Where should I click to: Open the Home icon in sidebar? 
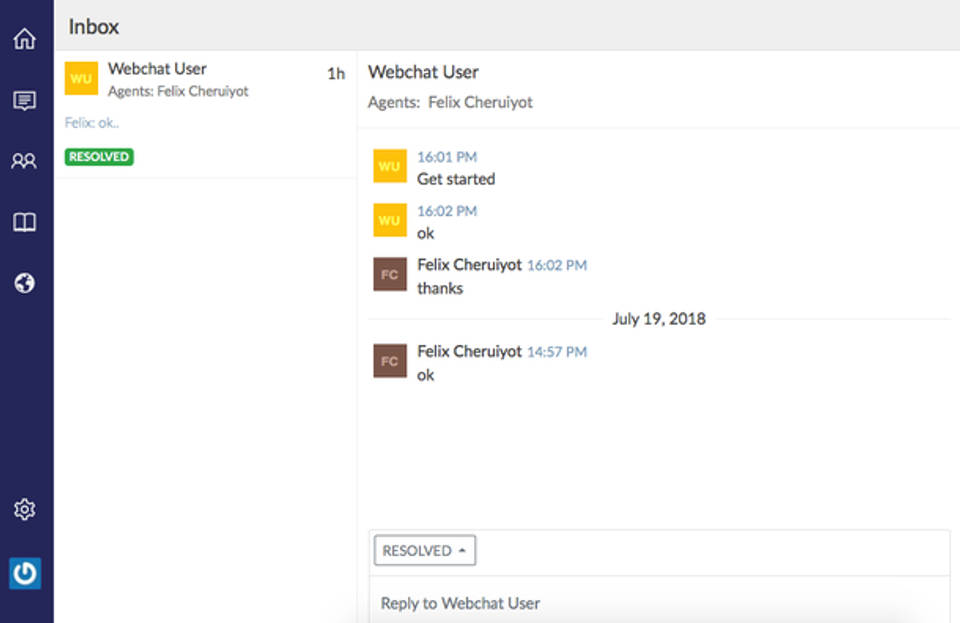coord(25,39)
